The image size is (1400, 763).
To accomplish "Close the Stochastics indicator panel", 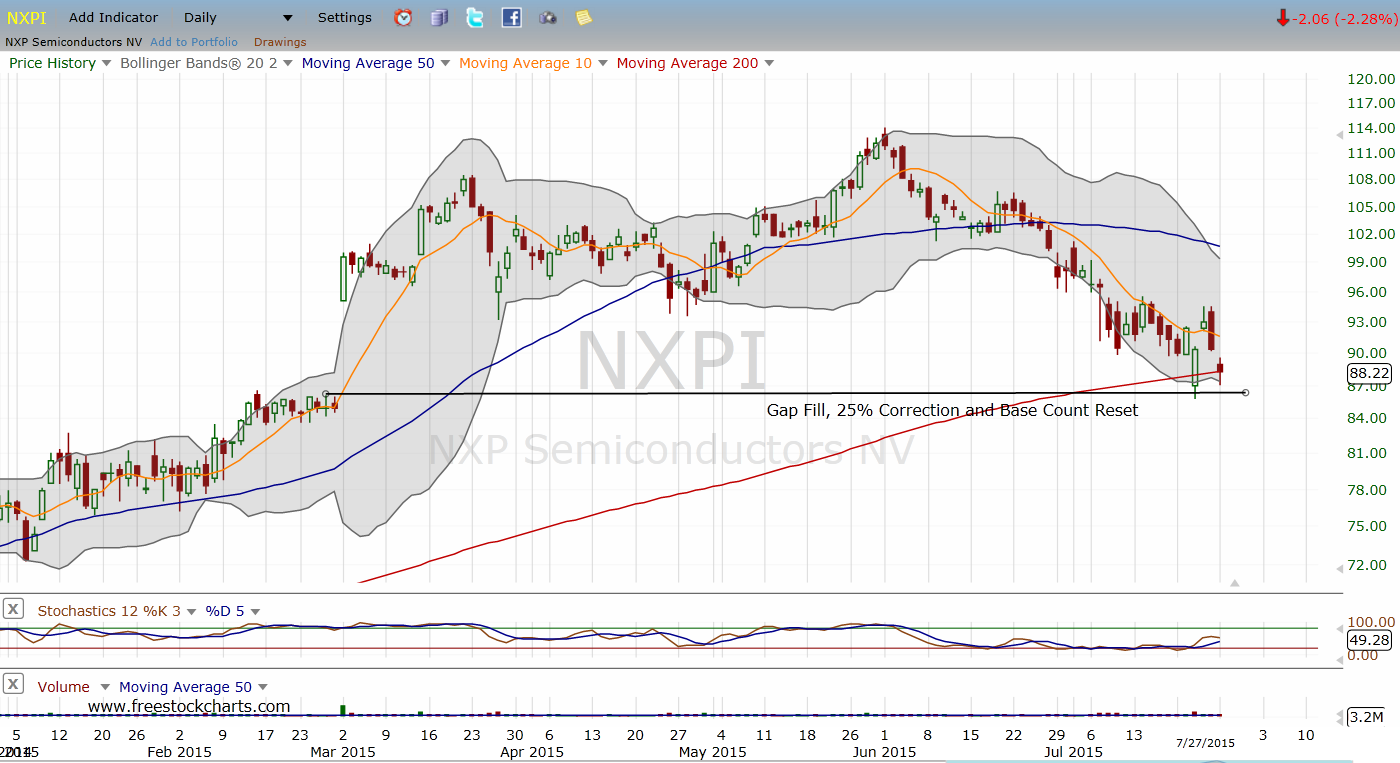I will pyautogui.click(x=14, y=608).
